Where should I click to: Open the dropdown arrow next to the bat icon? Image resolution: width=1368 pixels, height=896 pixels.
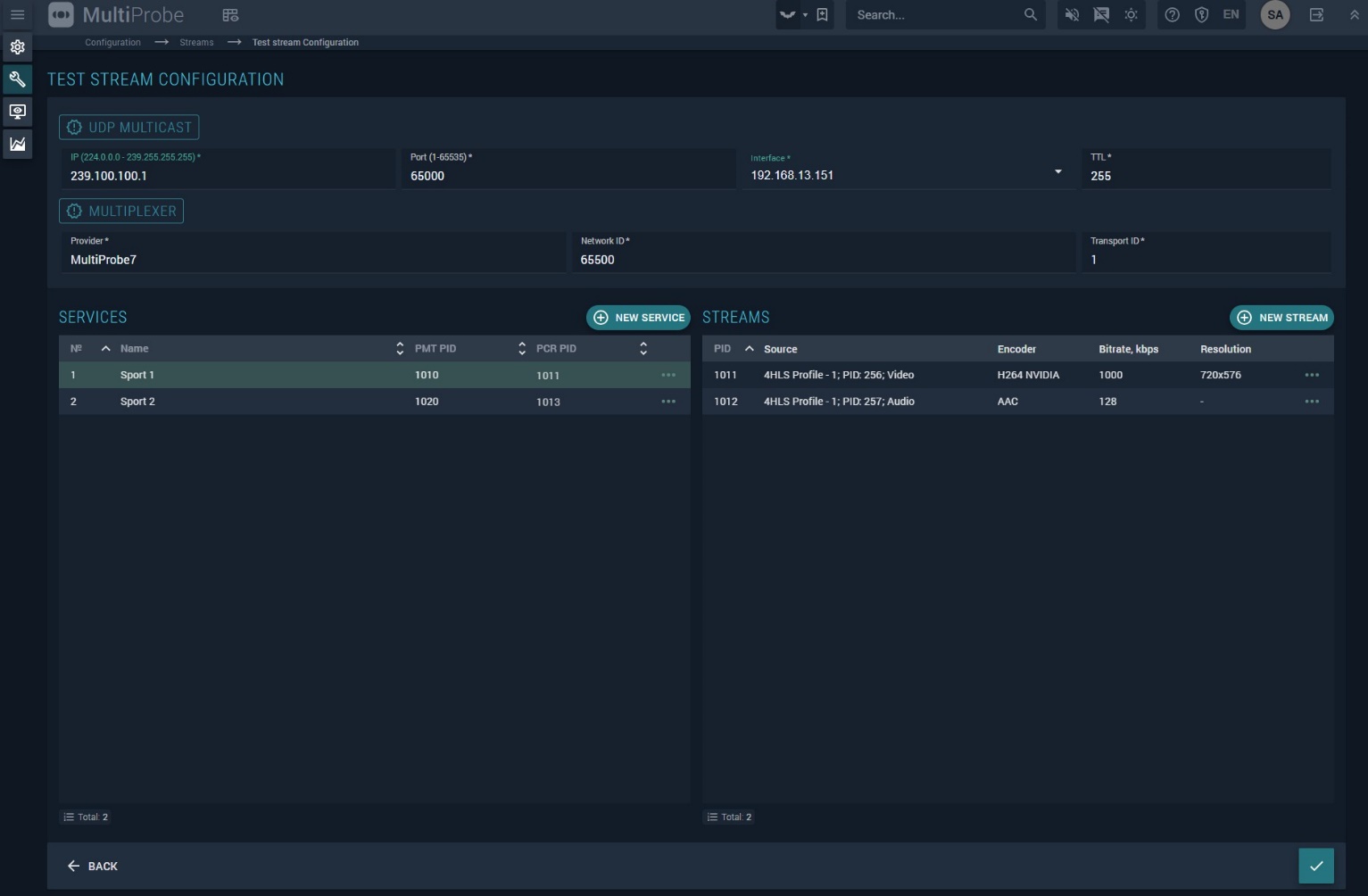click(805, 15)
